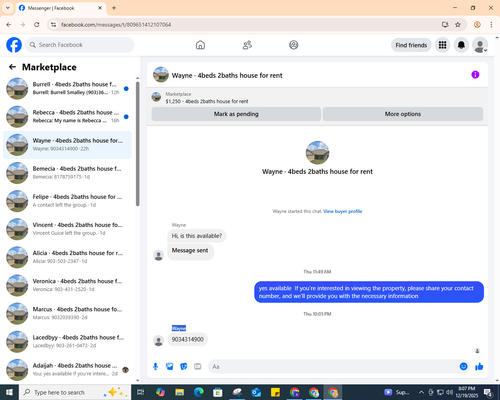Focus the Aa message input field
Image resolution: width=500 pixels, height=400 pixels.
(333, 367)
